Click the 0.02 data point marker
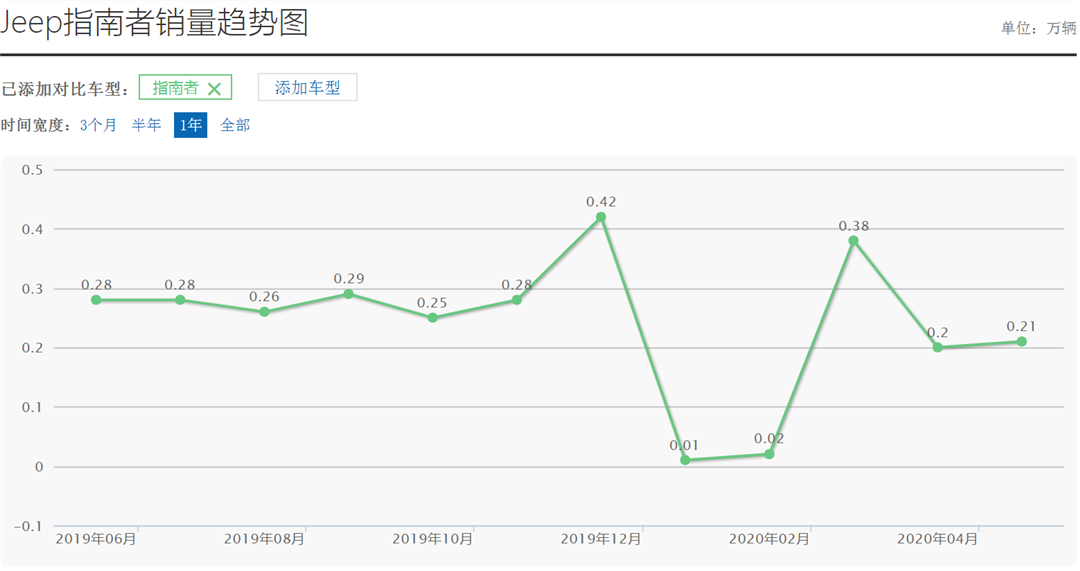This screenshot has width=1080, height=571. point(769,454)
